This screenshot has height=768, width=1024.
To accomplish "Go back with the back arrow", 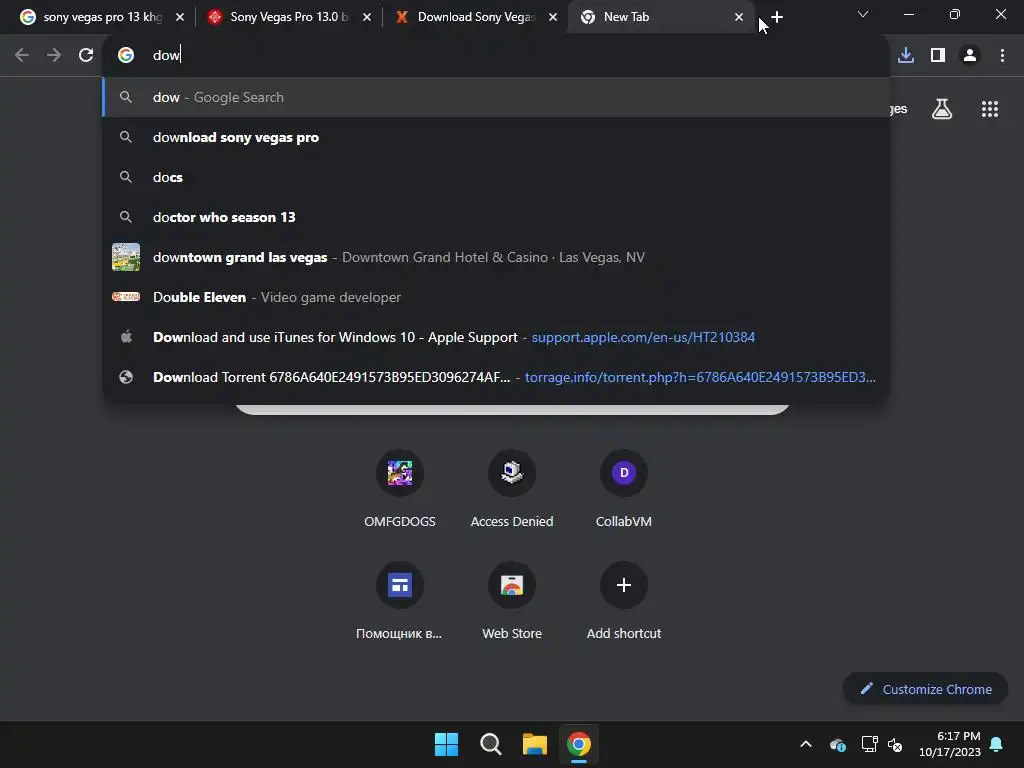I will pyautogui.click(x=22, y=55).
